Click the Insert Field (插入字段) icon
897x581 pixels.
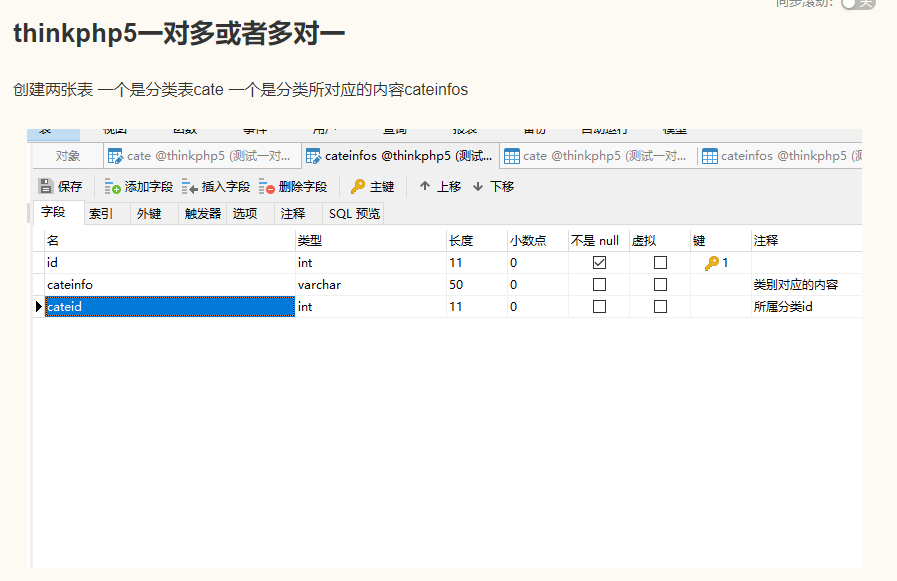coord(190,186)
